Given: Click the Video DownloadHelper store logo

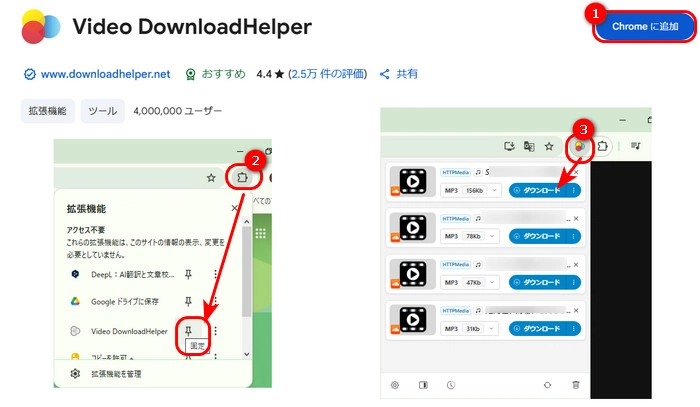Looking at the screenshot, I should click(x=40, y=27).
